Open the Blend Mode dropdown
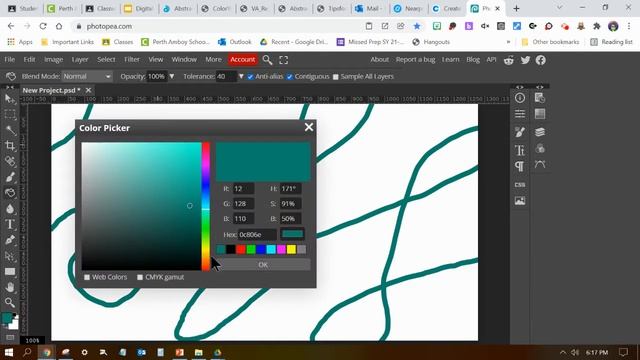This screenshot has width=640, height=360. 87,76
